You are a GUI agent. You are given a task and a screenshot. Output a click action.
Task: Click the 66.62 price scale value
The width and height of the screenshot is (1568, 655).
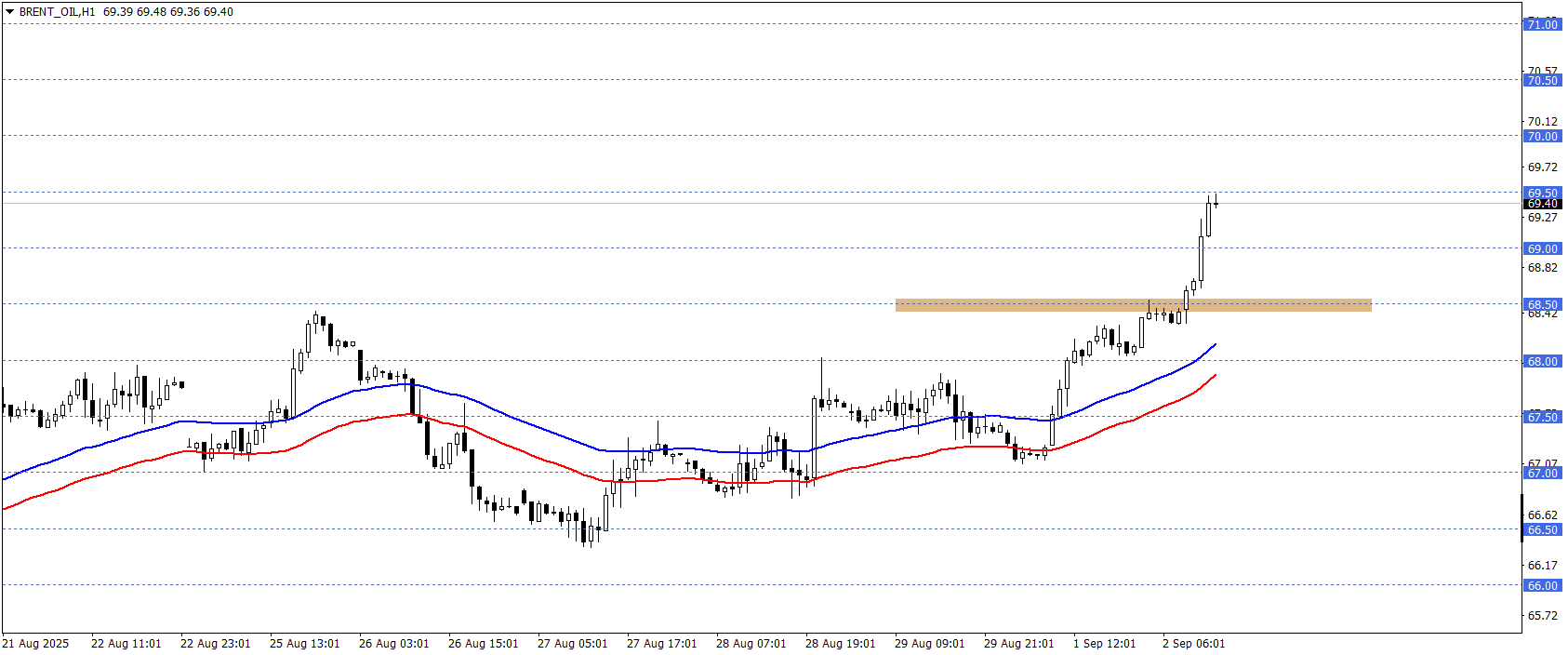click(1542, 515)
